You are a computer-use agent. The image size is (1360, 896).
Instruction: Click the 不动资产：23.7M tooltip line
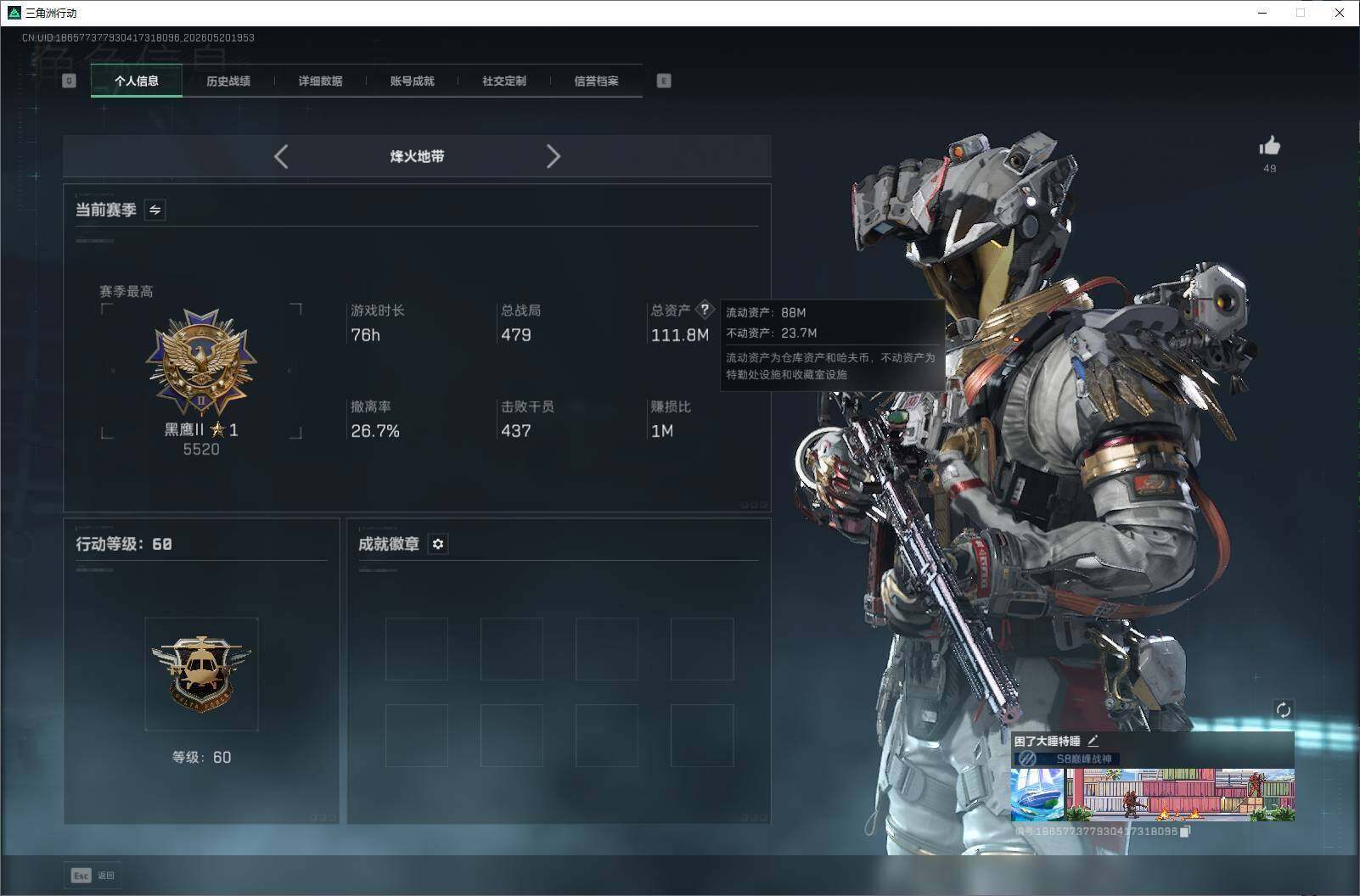pos(772,333)
